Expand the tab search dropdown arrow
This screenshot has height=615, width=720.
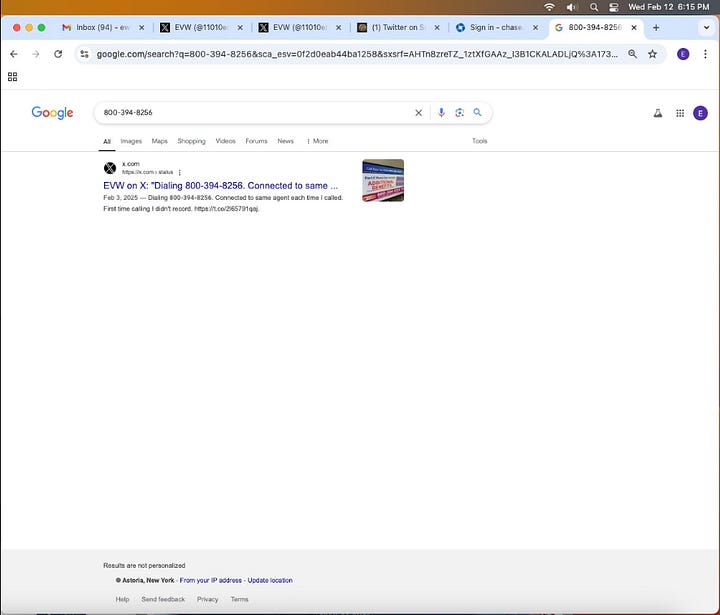click(x=706, y=28)
